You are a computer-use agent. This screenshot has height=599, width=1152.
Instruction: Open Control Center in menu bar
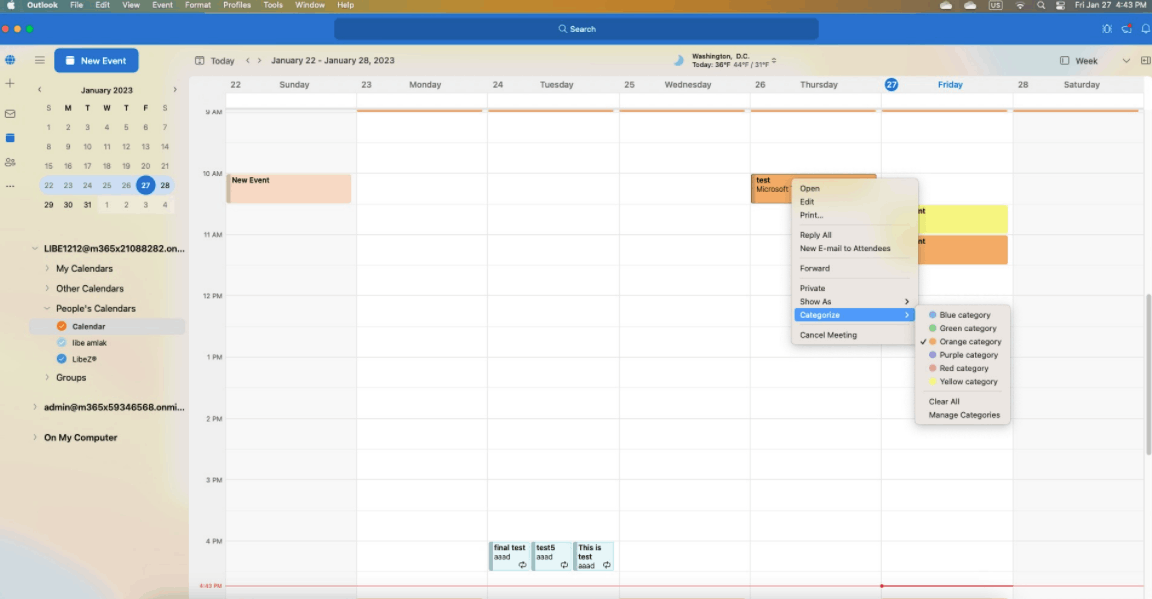click(1060, 5)
